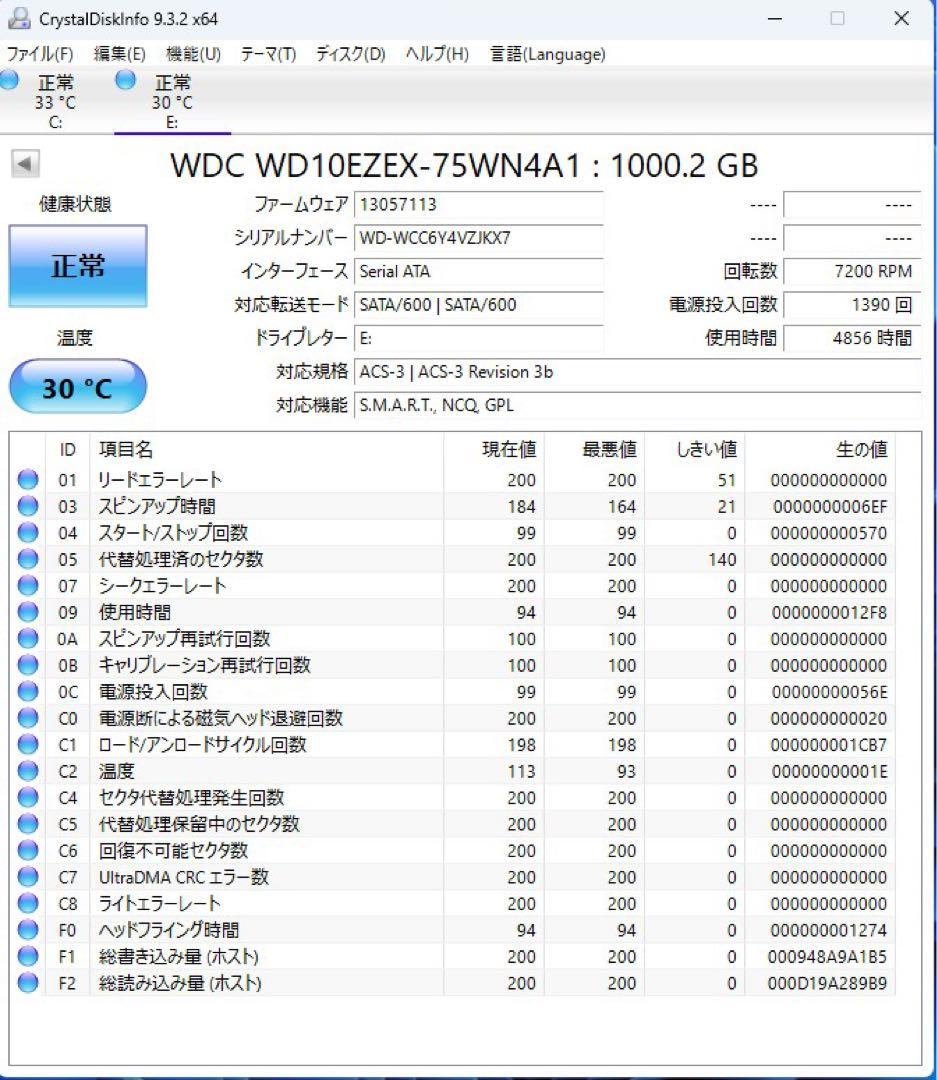The width and height of the screenshot is (937, 1080).
Task: Click the blue health indicator for E: drive
Action: point(125,81)
